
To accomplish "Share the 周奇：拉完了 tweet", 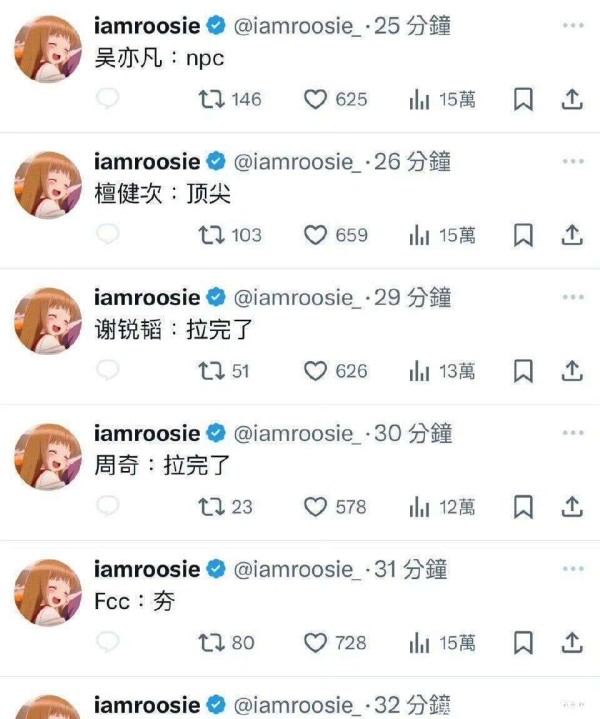I will click(572, 506).
